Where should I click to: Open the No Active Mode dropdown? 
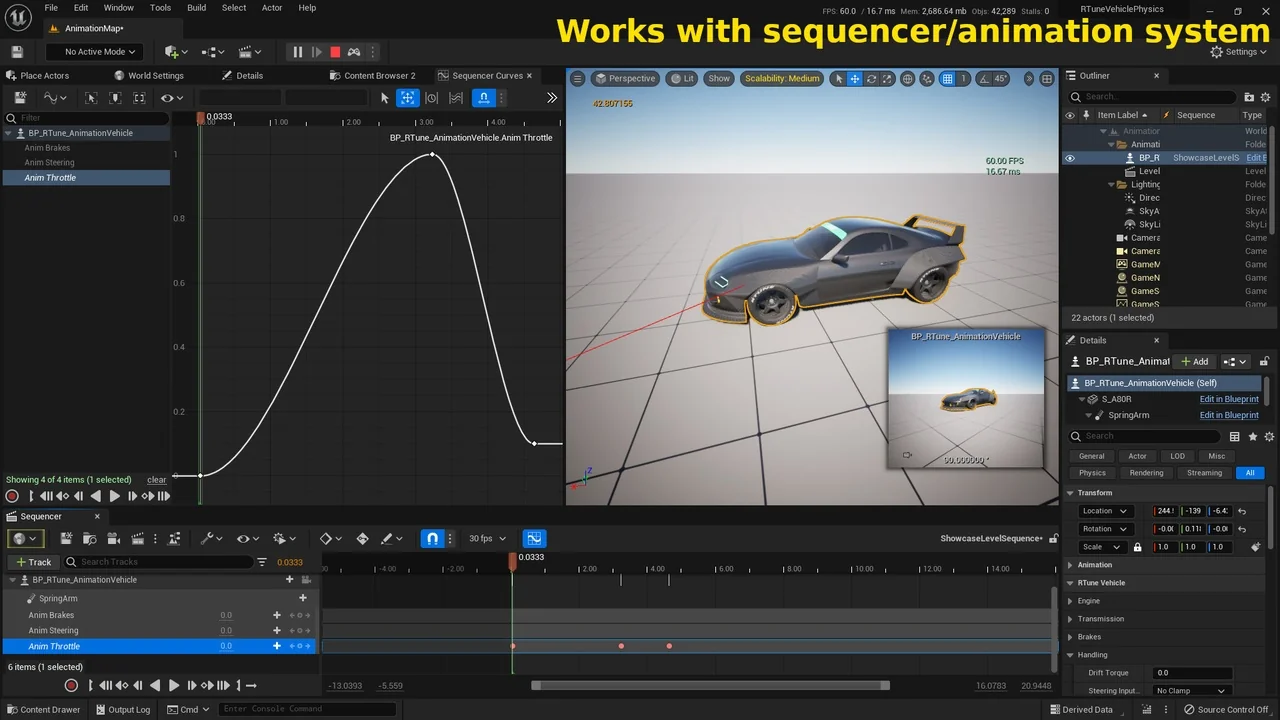pos(100,52)
